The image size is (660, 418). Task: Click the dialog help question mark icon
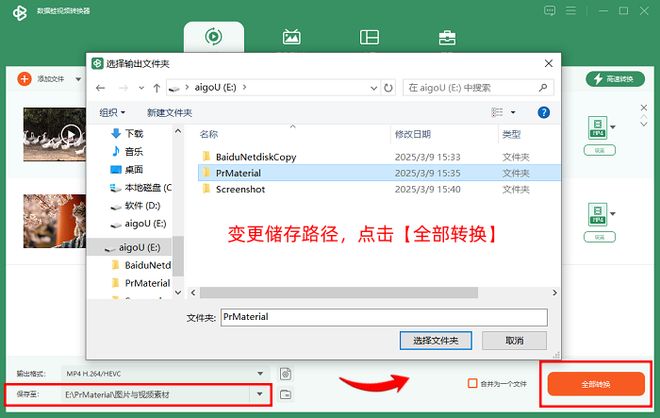point(544,113)
